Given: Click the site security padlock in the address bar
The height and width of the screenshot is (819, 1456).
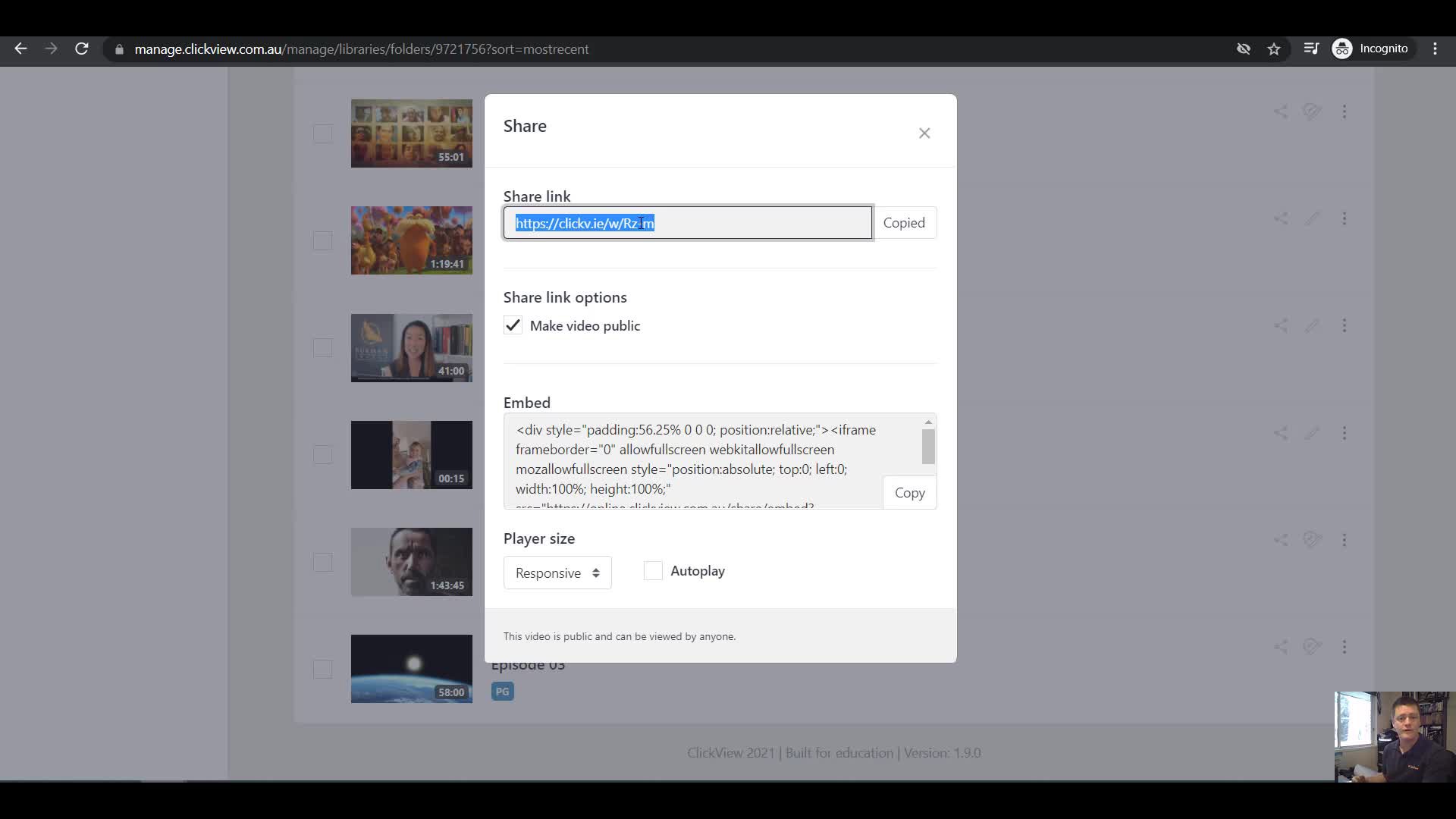Looking at the screenshot, I should (119, 49).
